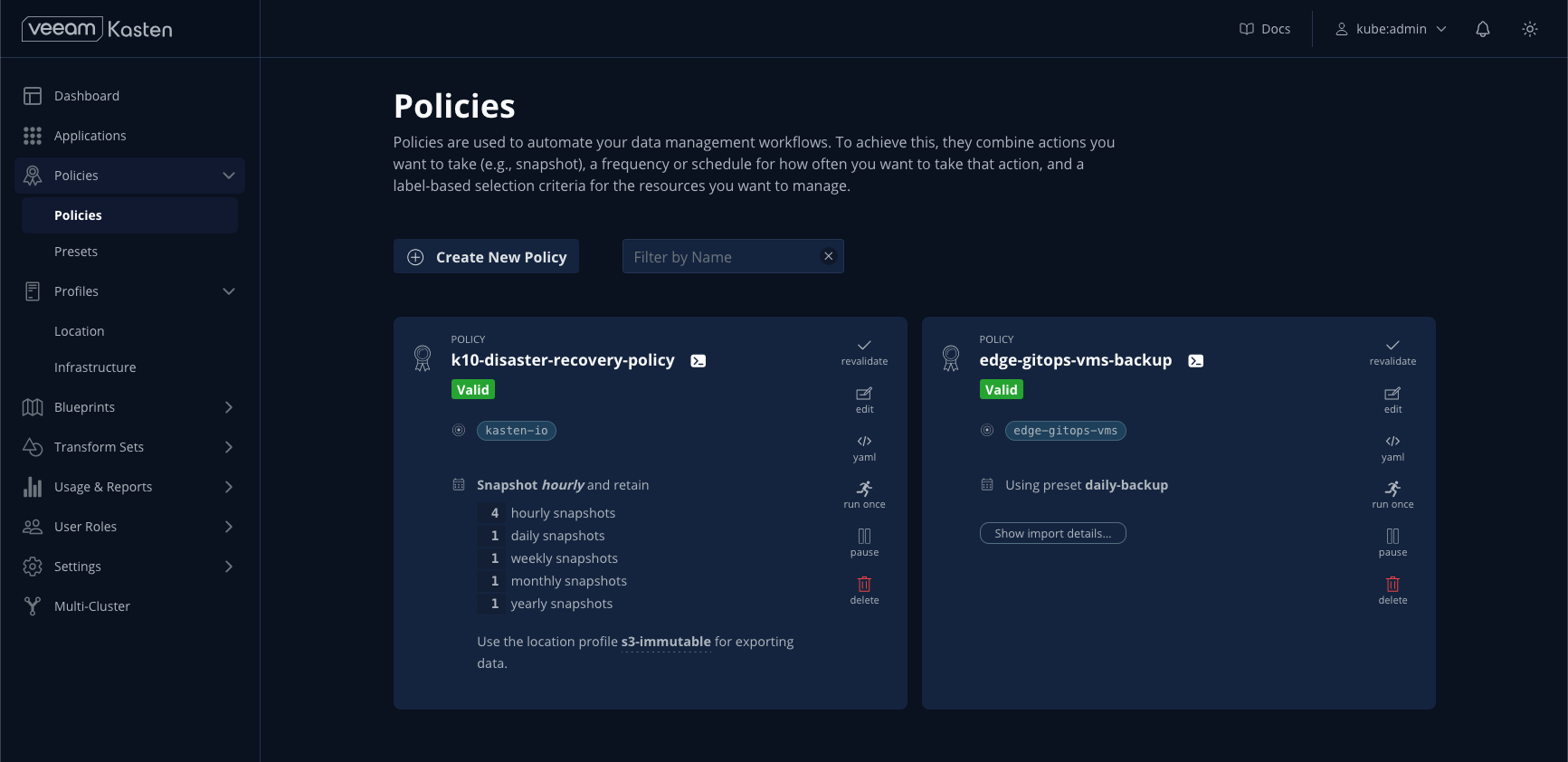Run edge-gitops-vms-backup once
The height and width of the screenshot is (762, 1568).
point(1392,495)
